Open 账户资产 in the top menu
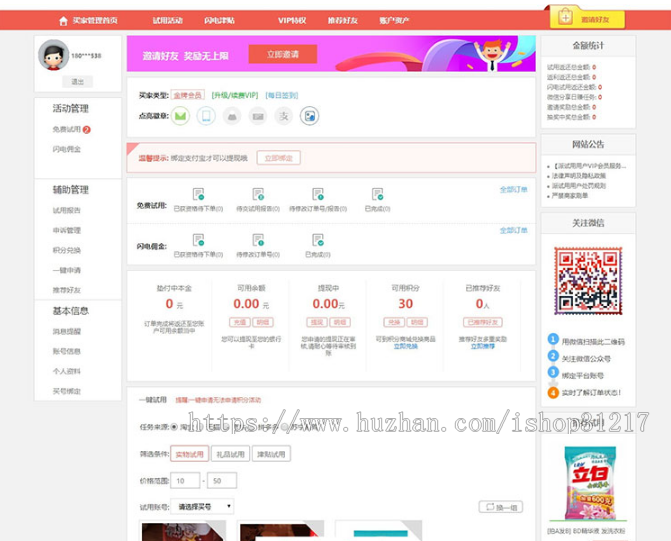The image size is (671, 541). coord(394,21)
